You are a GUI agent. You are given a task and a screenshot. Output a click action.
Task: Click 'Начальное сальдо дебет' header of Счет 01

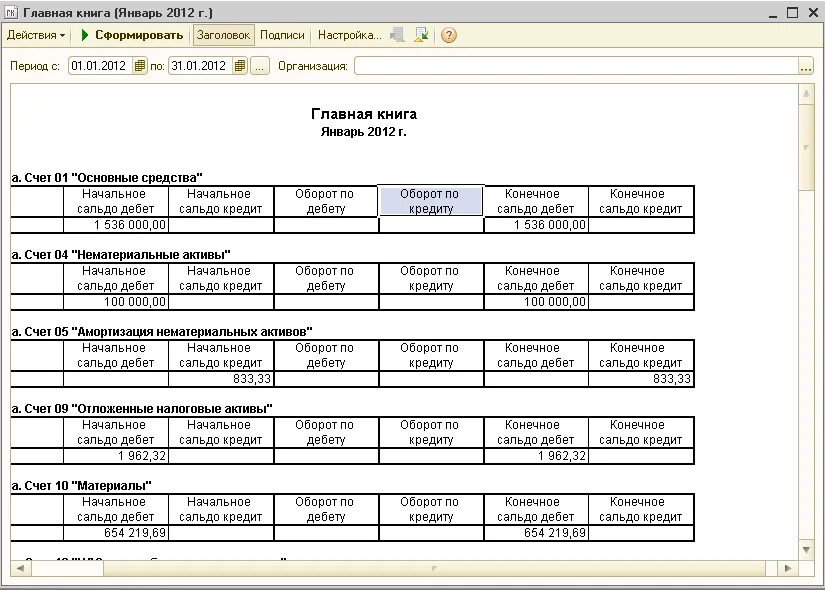click(x=116, y=201)
